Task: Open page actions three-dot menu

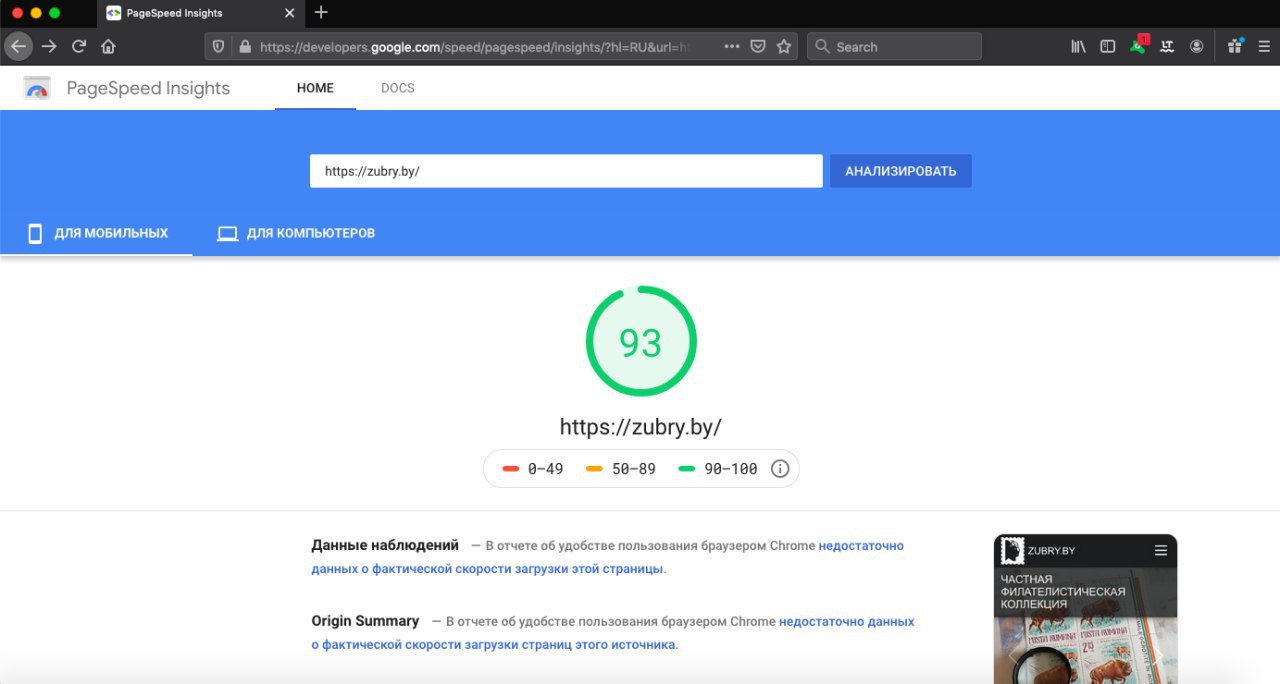Action: 731,46
